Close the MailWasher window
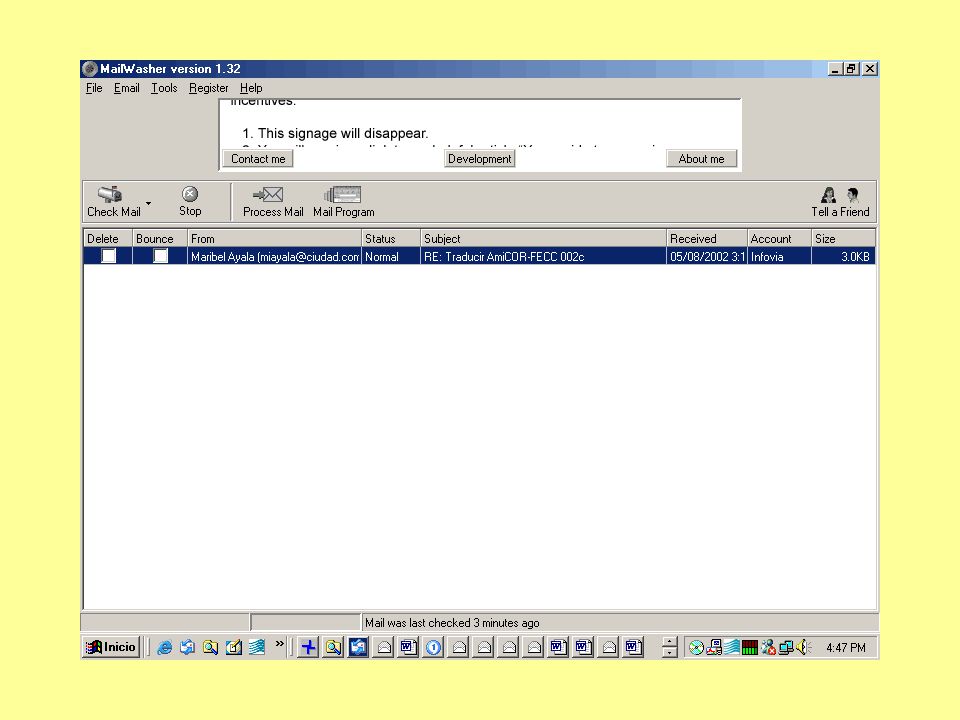This screenshot has height=720, width=960. point(869,69)
